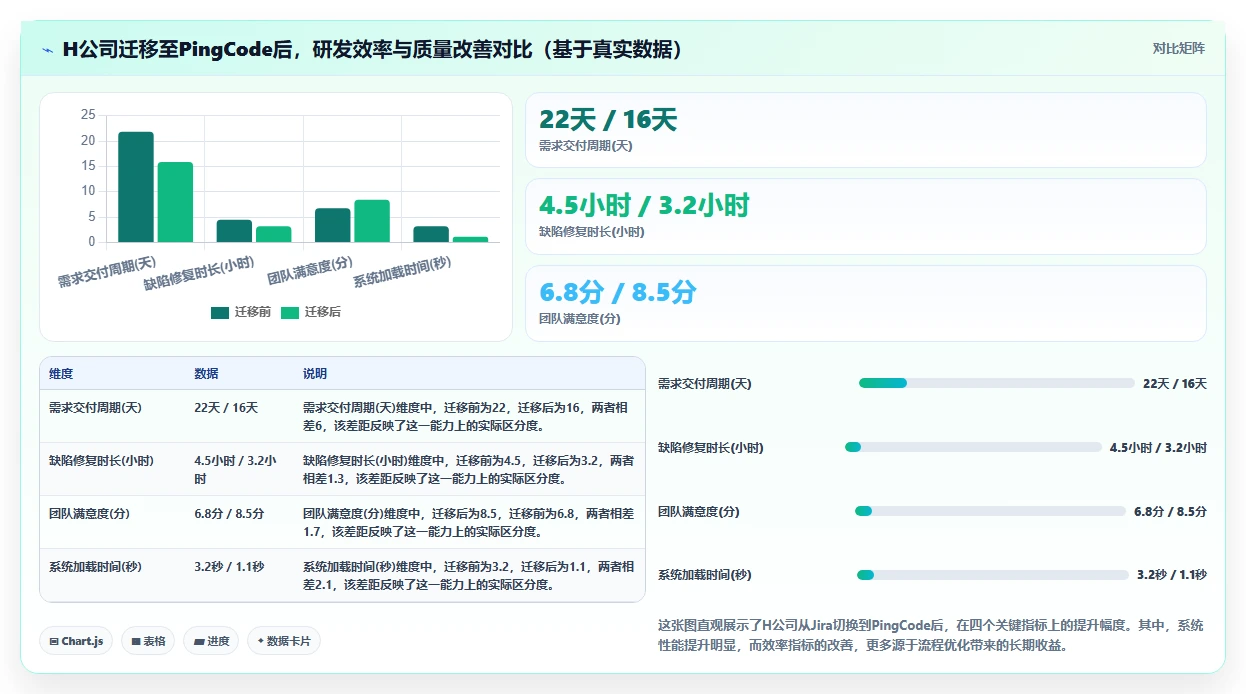Click table value 3.2秒 / 1.1秒
The image size is (1246, 694).
pyautogui.click(x=229, y=566)
